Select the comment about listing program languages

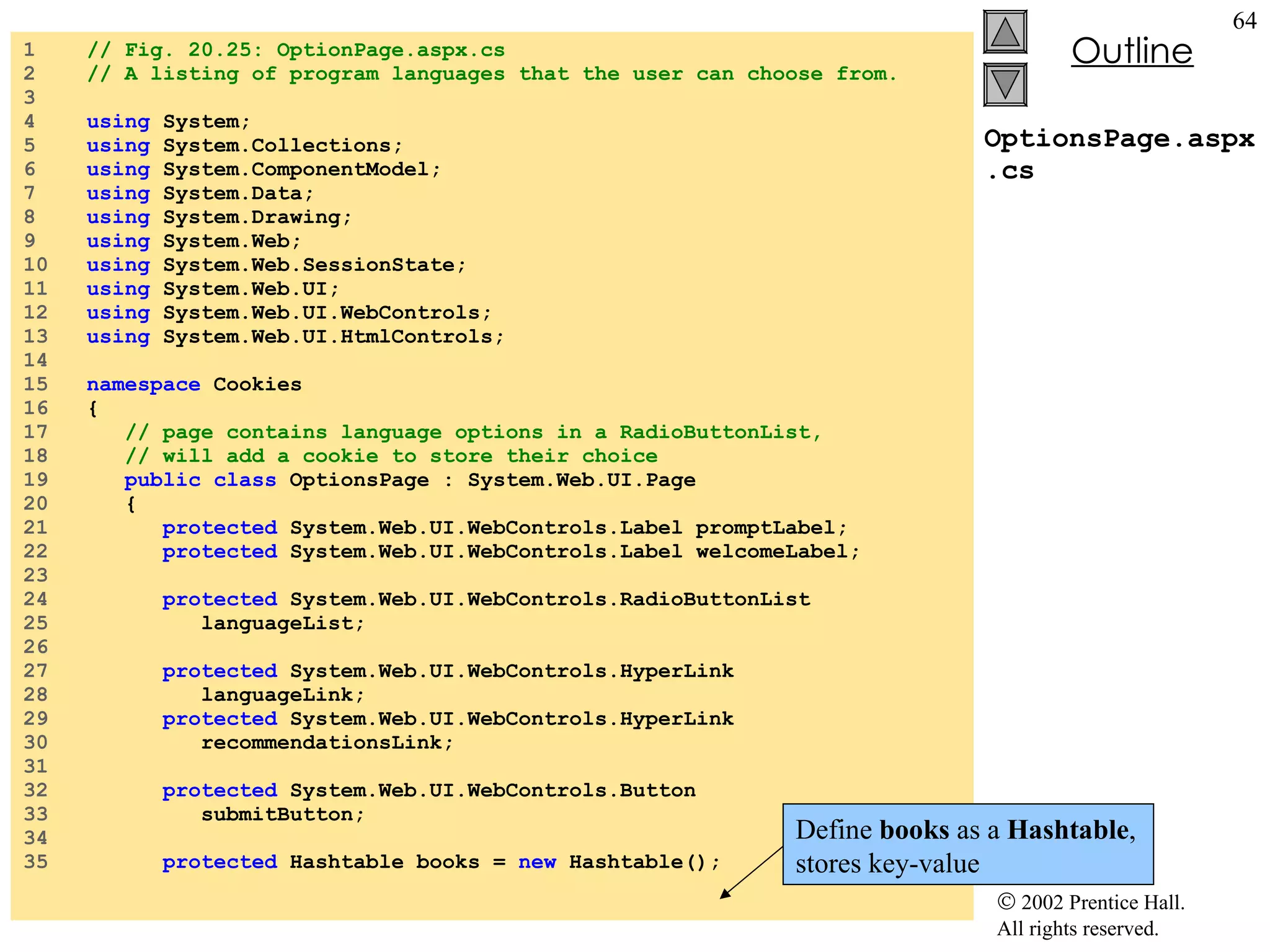(492, 74)
